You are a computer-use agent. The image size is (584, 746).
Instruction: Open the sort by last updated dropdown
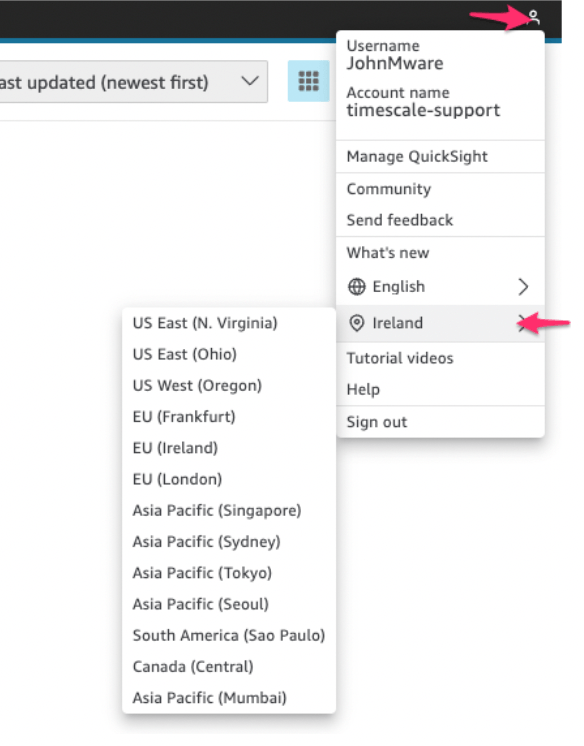click(134, 81)
